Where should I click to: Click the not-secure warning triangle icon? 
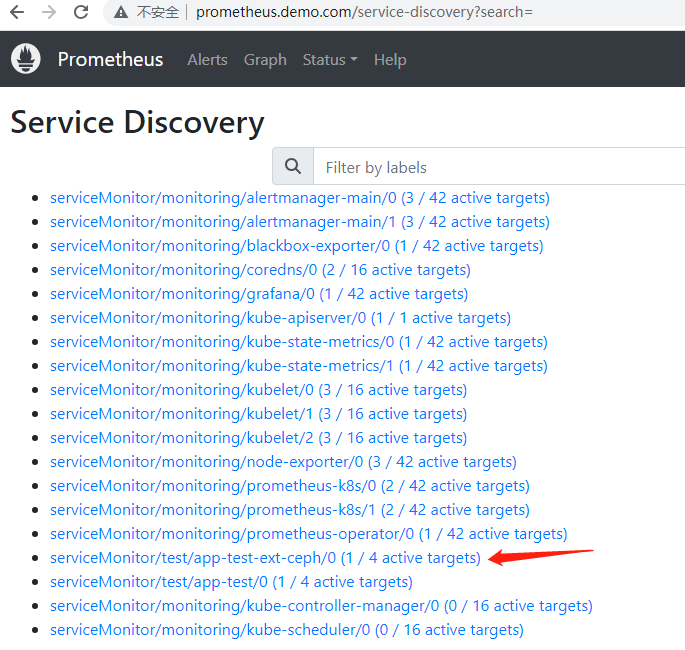pyautogui.click(x=121, y=12)
